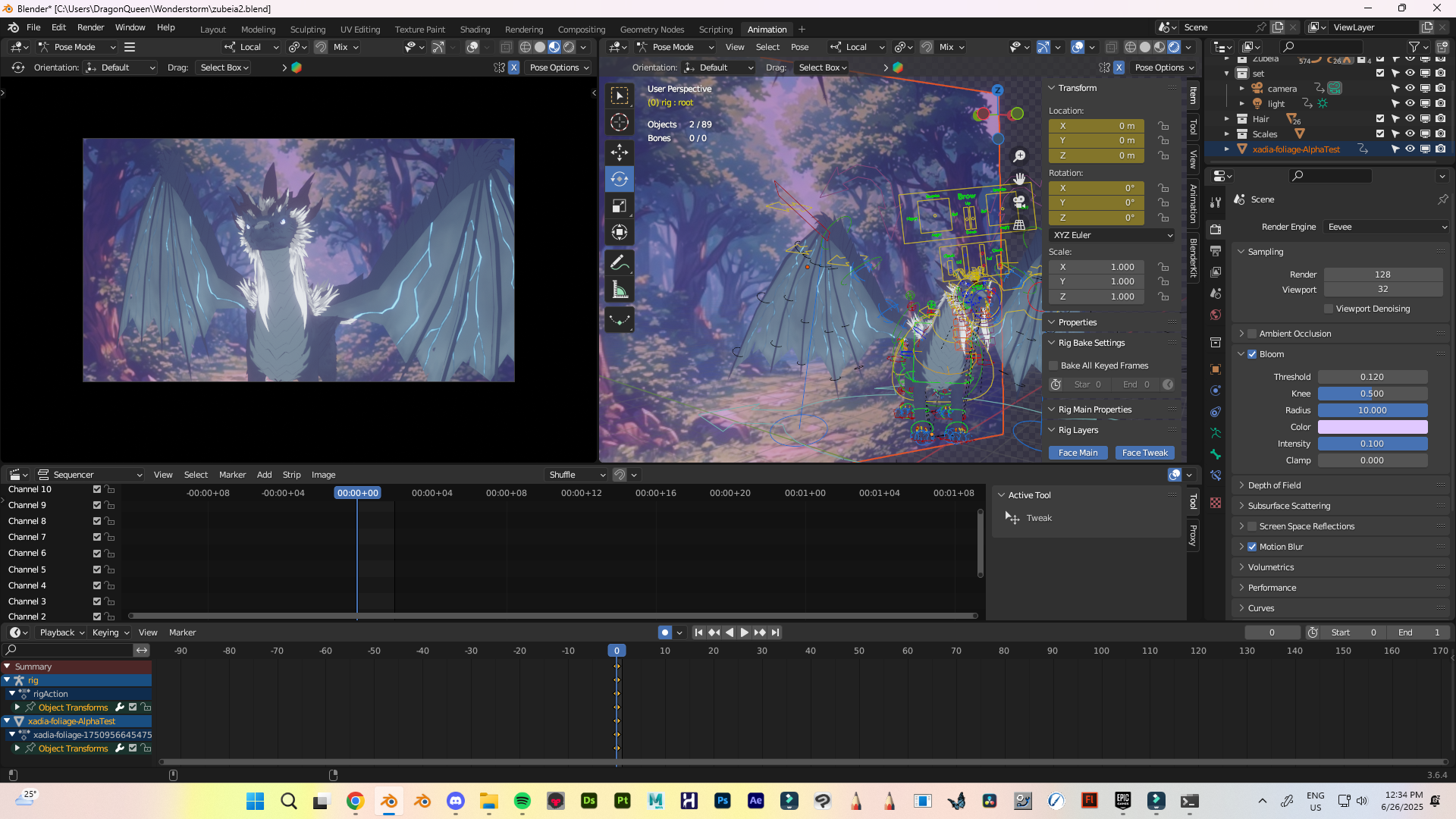Viewport: 1456px width, 819px height.
Task: Play the animation forward
Action: [744, 632]
